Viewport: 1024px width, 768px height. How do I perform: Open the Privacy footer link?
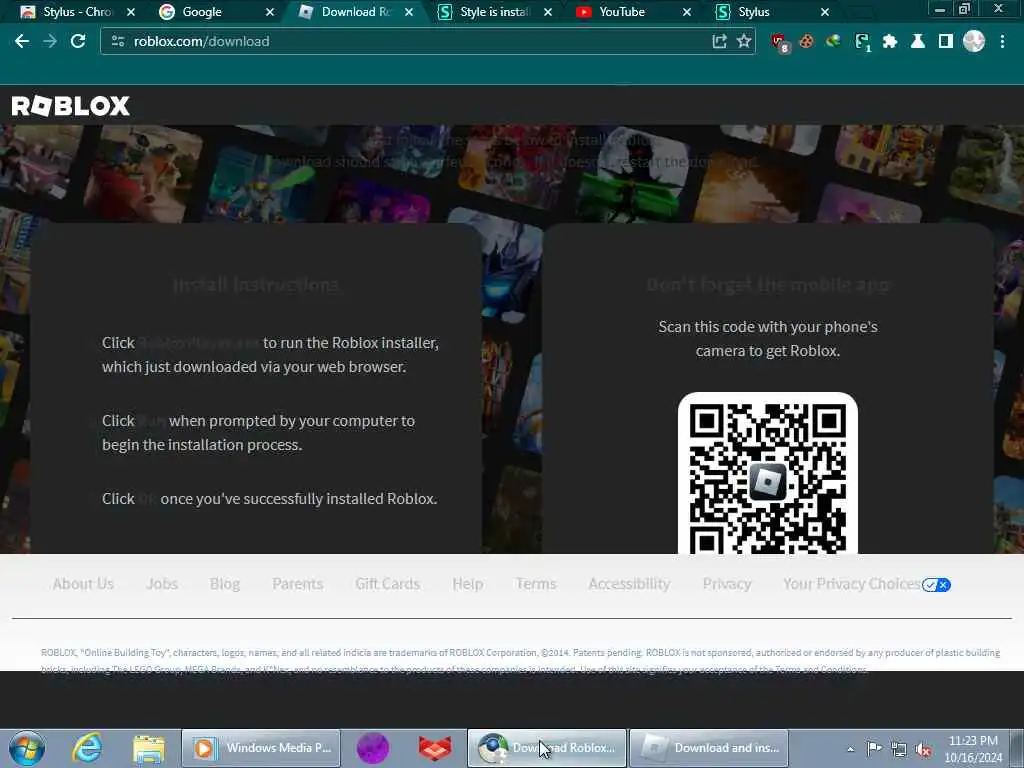(x=727, y=584)
